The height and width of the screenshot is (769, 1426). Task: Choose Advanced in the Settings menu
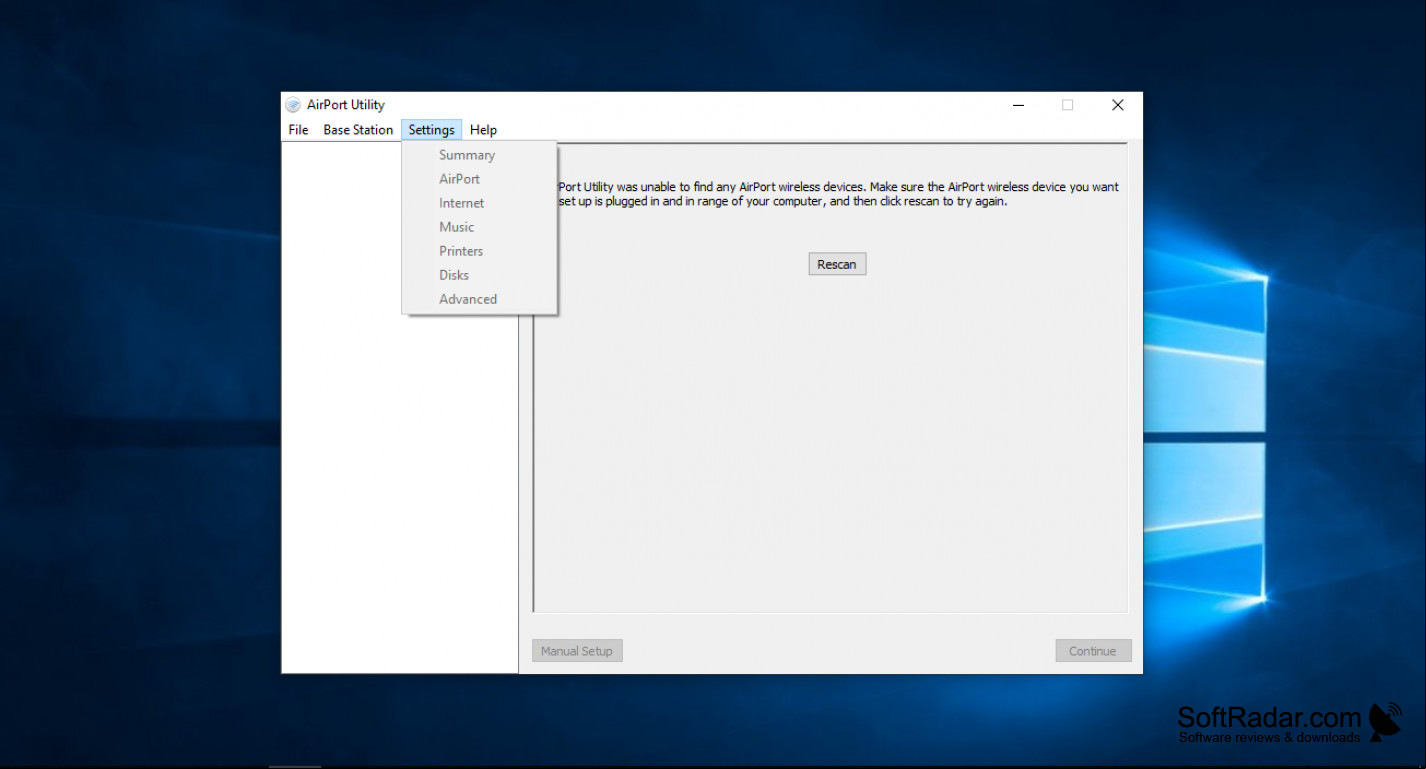tap(479, 299)
